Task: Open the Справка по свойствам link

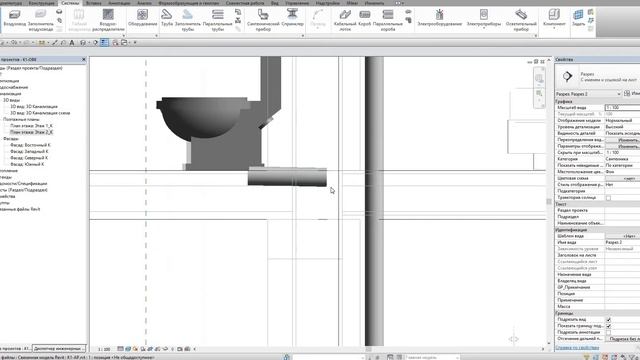Action: 577,348
